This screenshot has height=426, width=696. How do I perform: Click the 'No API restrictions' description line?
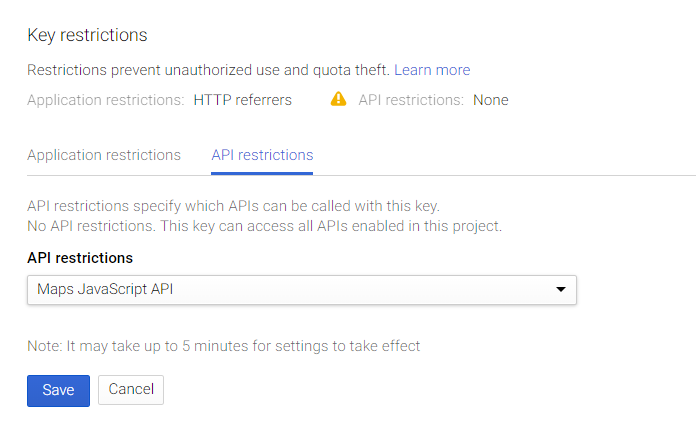[265, 226]
